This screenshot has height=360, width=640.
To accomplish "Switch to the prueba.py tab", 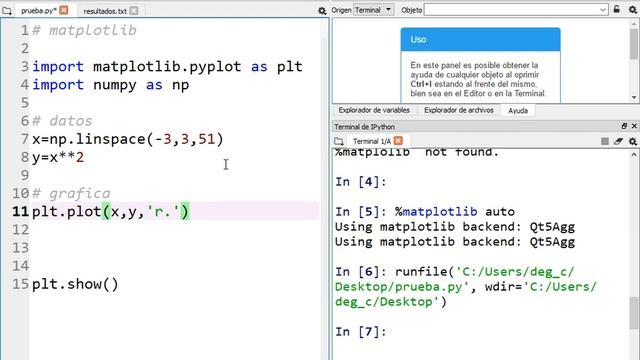I will coord(38,11).
